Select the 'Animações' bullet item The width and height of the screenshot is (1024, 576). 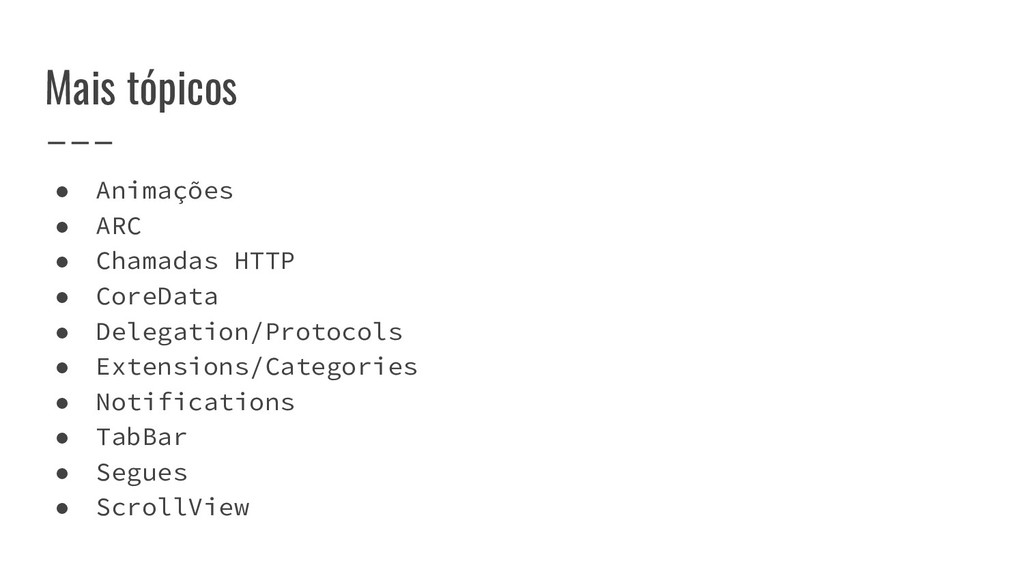pyautogui.click(x=165, y=191)
